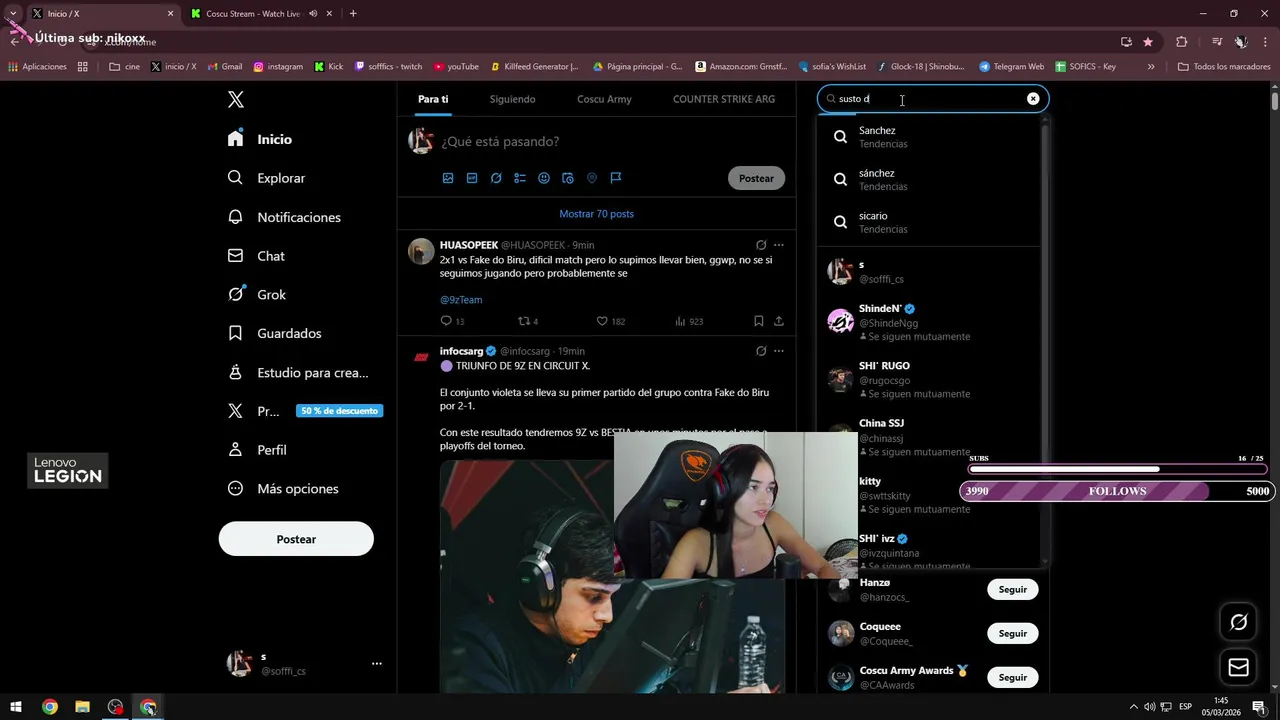Screen dimensions: 1280x720
Task: View stats of the HUASOPEEK post
Action: 688,321
